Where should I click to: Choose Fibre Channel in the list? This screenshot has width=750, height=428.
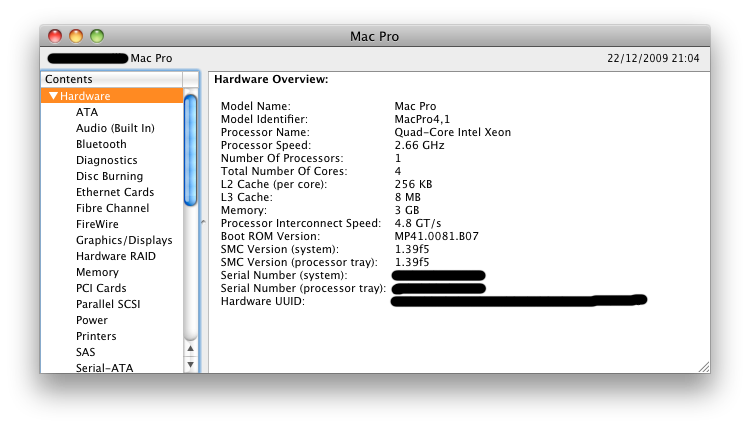click(x=113, y=209)
